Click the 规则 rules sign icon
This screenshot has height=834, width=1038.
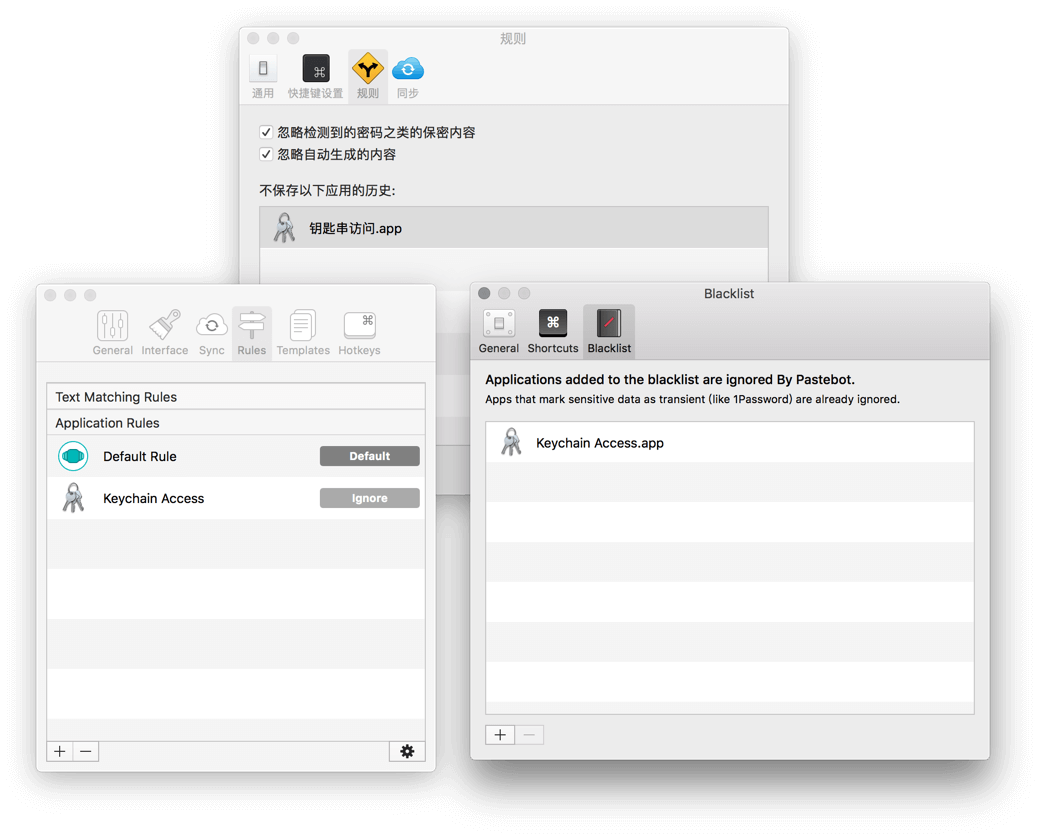(368, 69)
